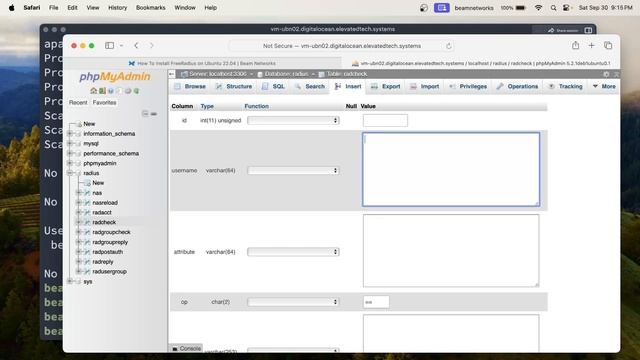Click the radgroupcheck table icon in tree
The height and width of the screenshot is (360, 640).
(x=87, y=232)
